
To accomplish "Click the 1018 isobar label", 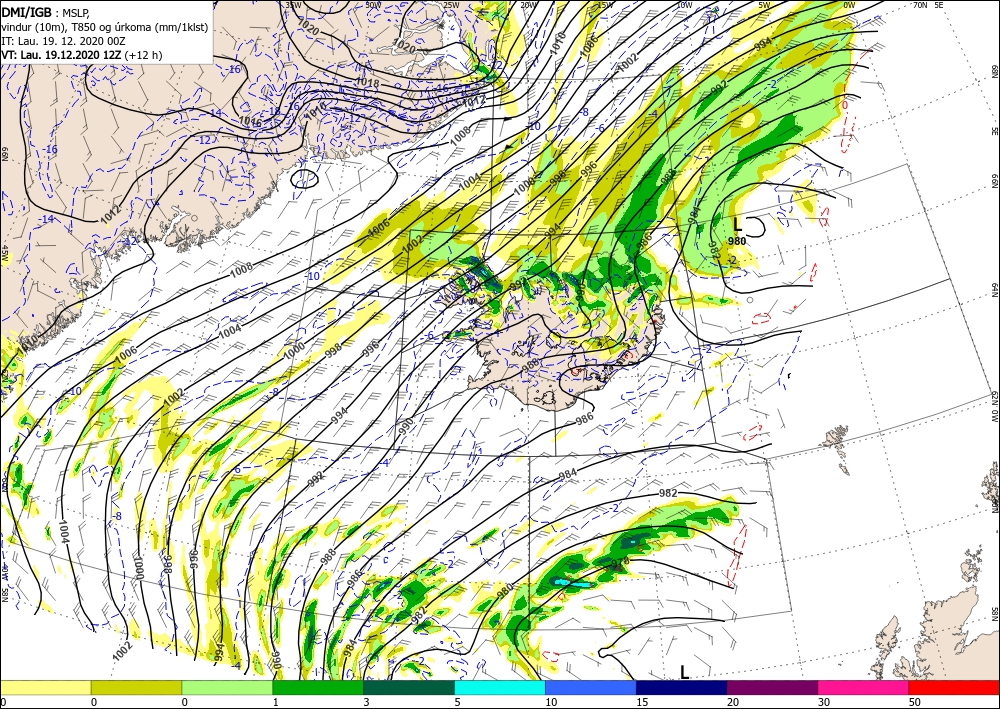I will tap(367, 83).
